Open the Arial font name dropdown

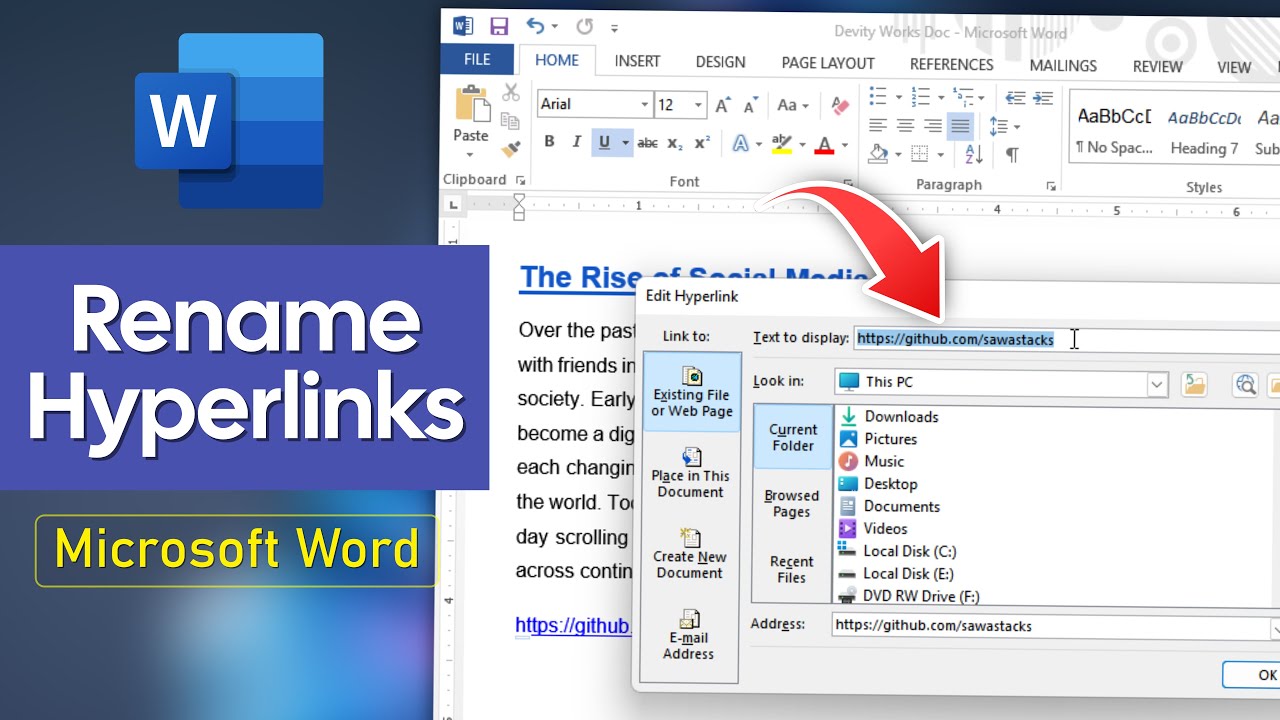[645, 105]
